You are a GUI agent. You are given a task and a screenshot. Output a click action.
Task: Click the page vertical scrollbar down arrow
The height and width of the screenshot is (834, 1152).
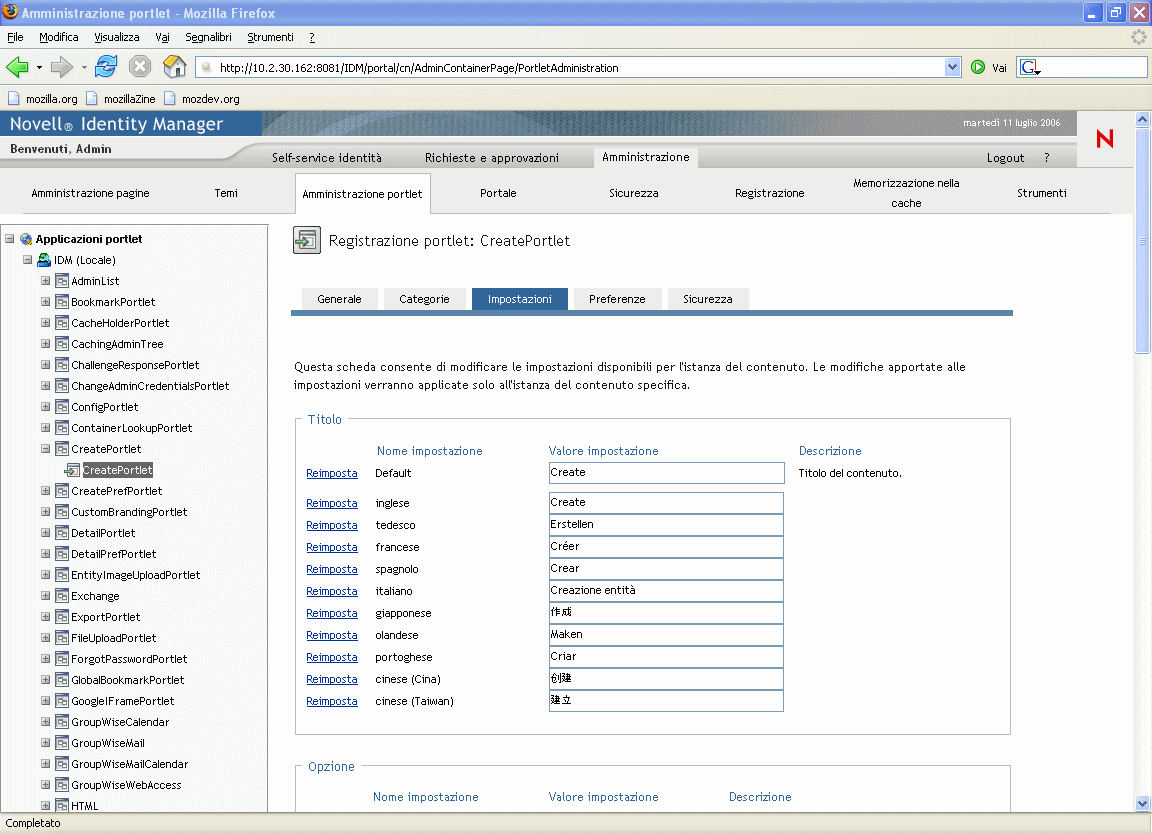tap(1143, 803)
